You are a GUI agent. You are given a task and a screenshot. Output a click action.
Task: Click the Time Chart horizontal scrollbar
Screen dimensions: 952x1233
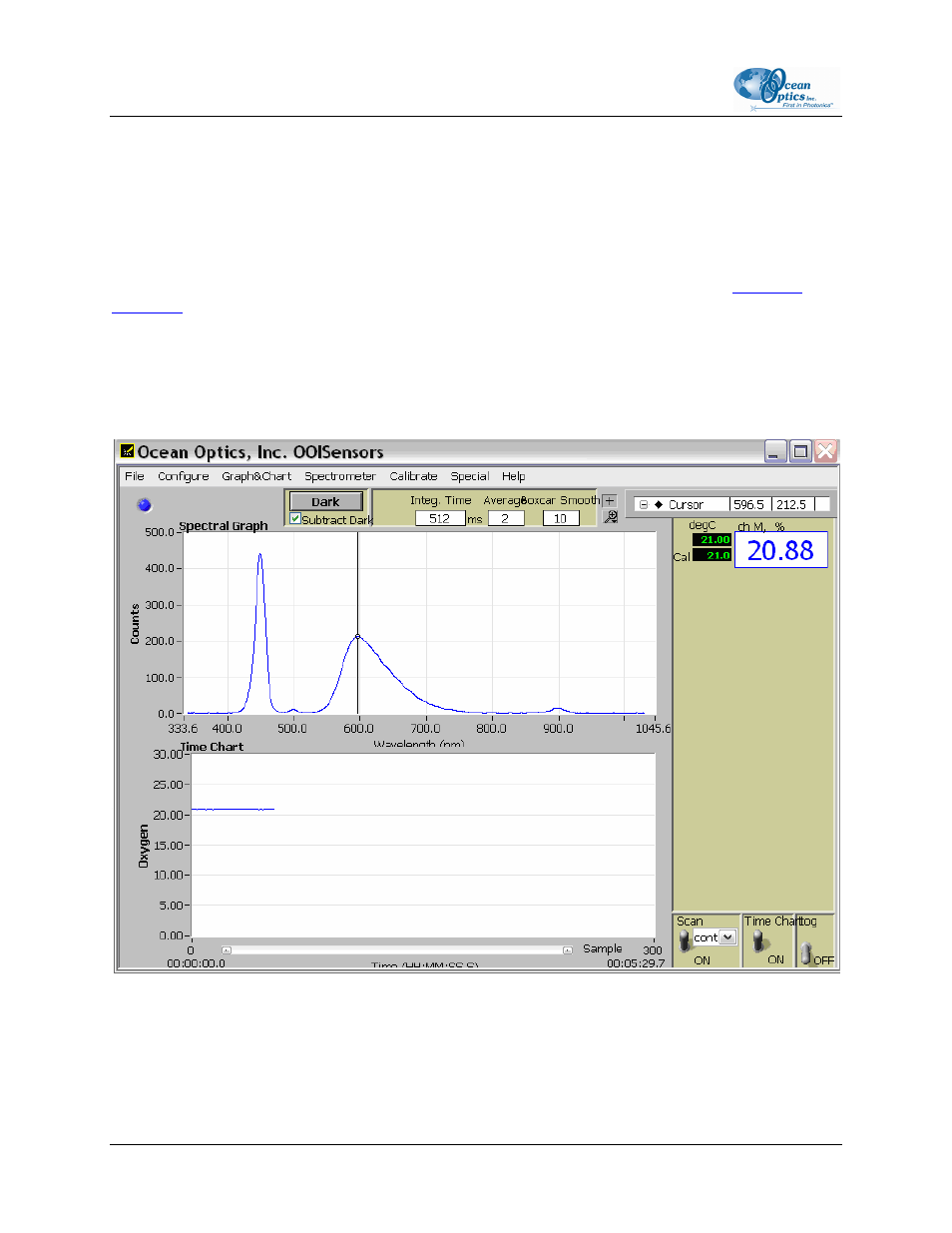tap(397, 950)
